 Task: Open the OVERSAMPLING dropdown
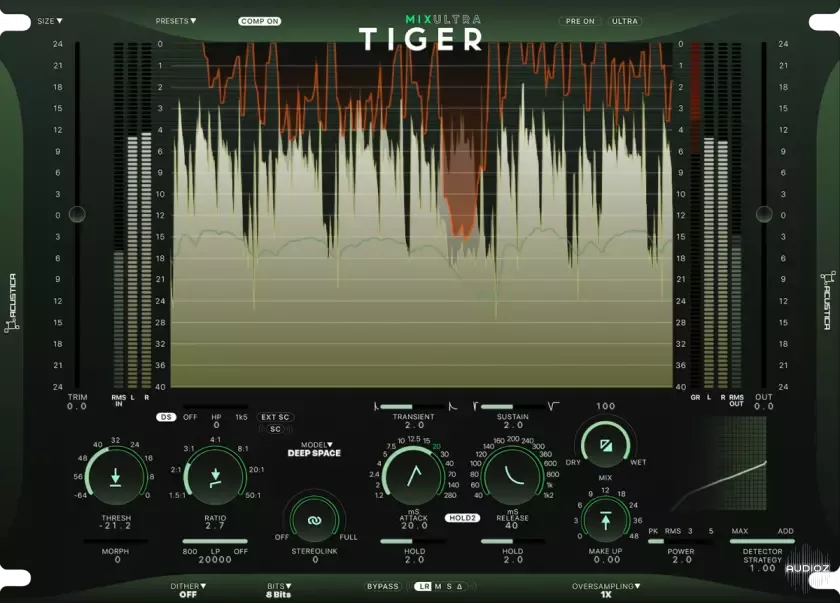606,586
